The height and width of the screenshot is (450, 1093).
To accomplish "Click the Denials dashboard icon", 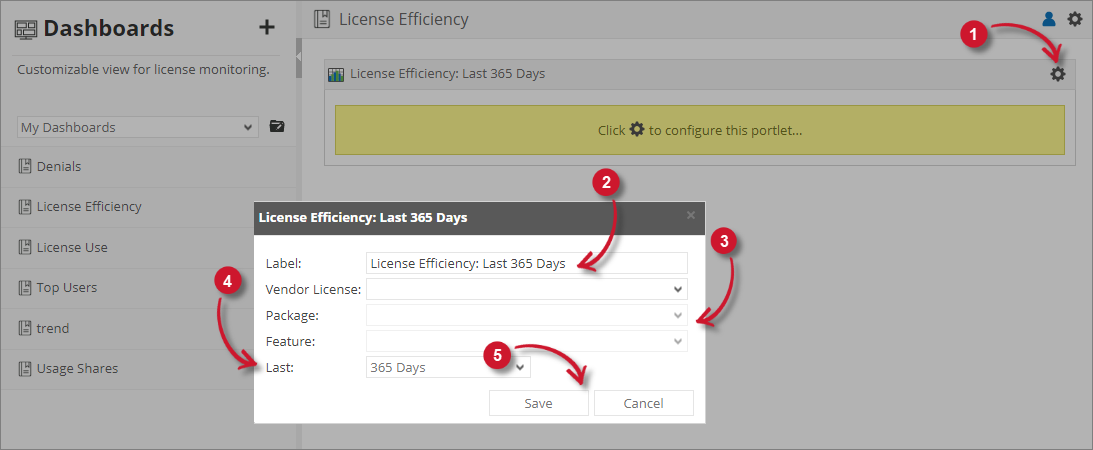I will (25, 166).
